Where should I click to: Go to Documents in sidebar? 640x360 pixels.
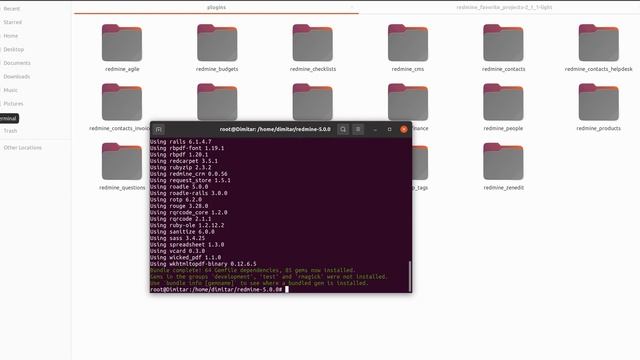click(x=17, y=63)
